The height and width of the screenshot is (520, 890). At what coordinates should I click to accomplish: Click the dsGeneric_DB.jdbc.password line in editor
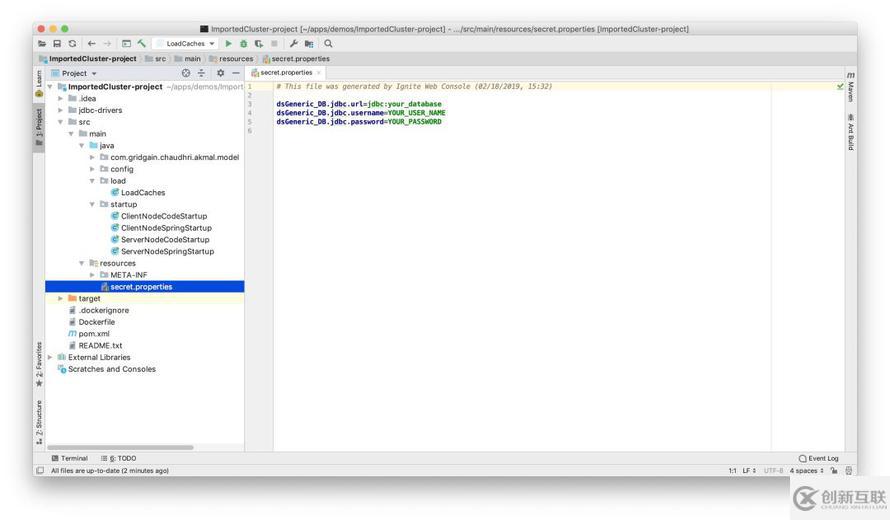coord(359,121)
